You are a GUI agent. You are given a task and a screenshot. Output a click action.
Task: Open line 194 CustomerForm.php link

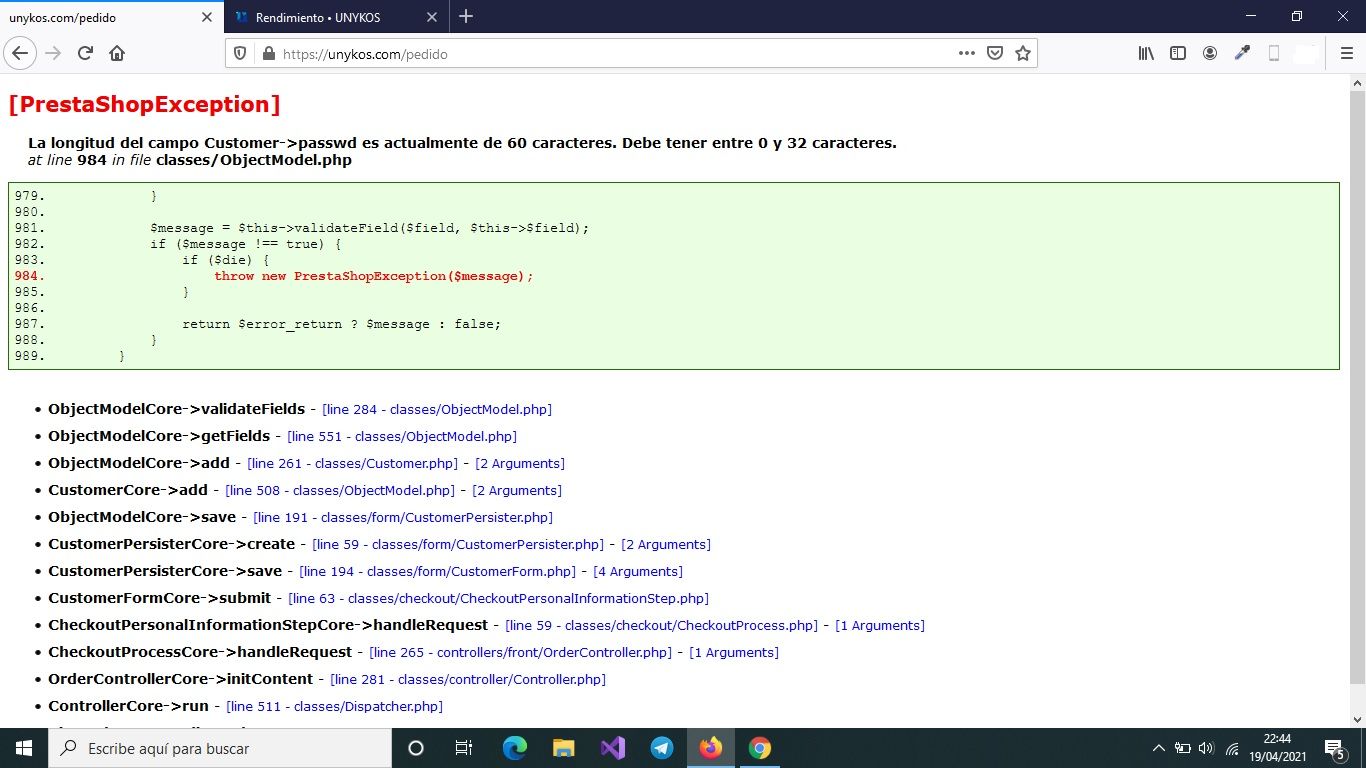[437, 571]
